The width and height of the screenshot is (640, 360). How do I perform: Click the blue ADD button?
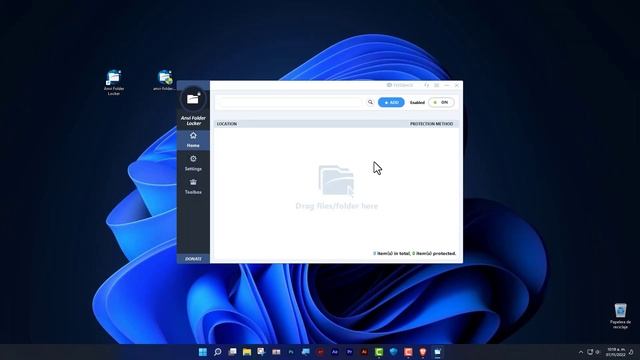391,102
